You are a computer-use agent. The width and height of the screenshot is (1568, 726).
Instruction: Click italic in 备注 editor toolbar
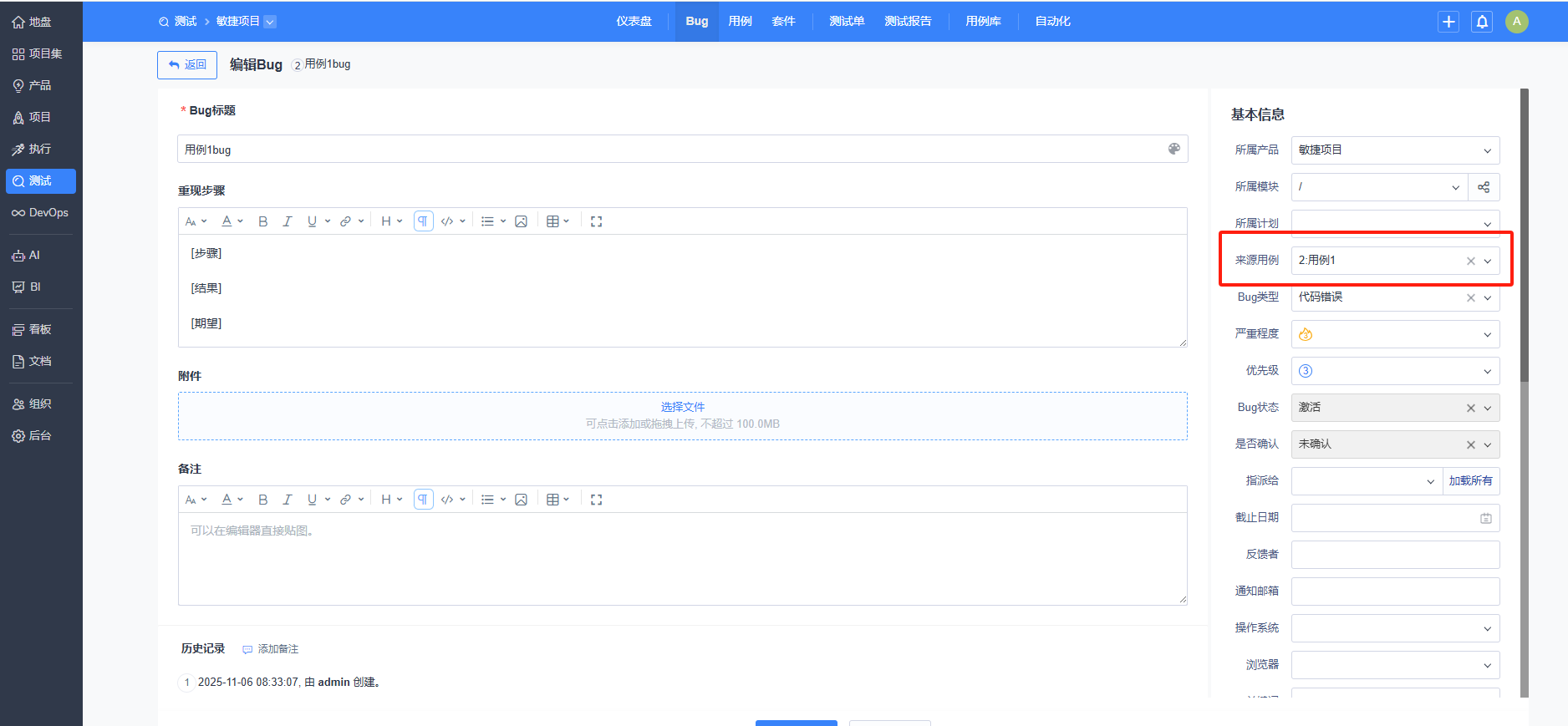pos(288,500)
